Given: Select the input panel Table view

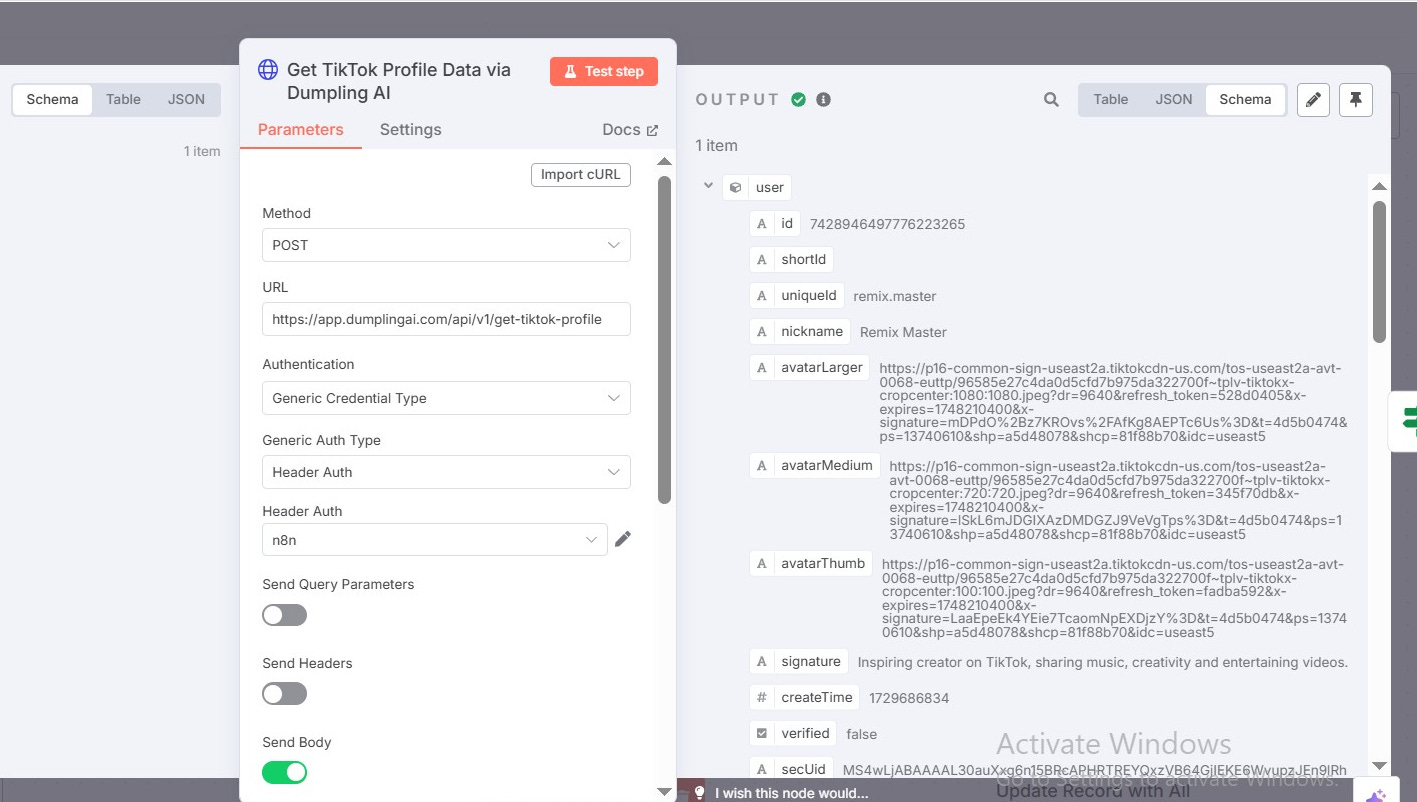Looking at the screenshot, I should coord(123,99).
